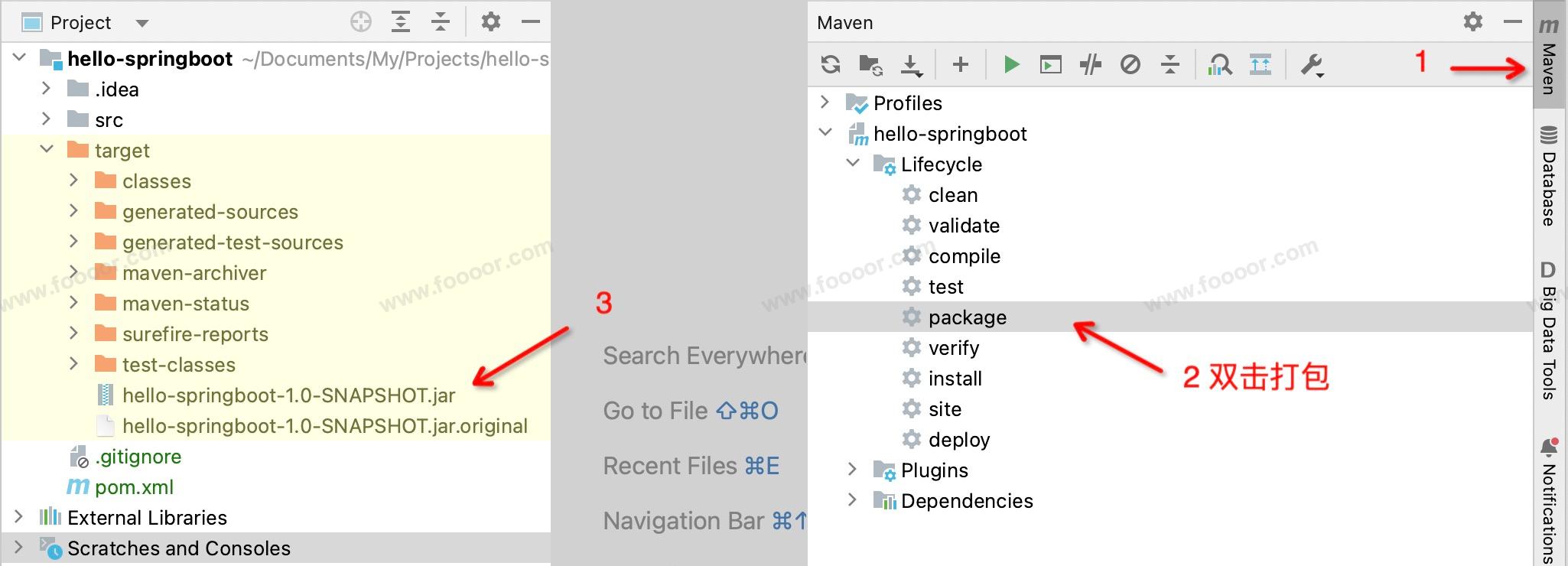Click Show Dependencies diagram icon

tap(1220, 65)
